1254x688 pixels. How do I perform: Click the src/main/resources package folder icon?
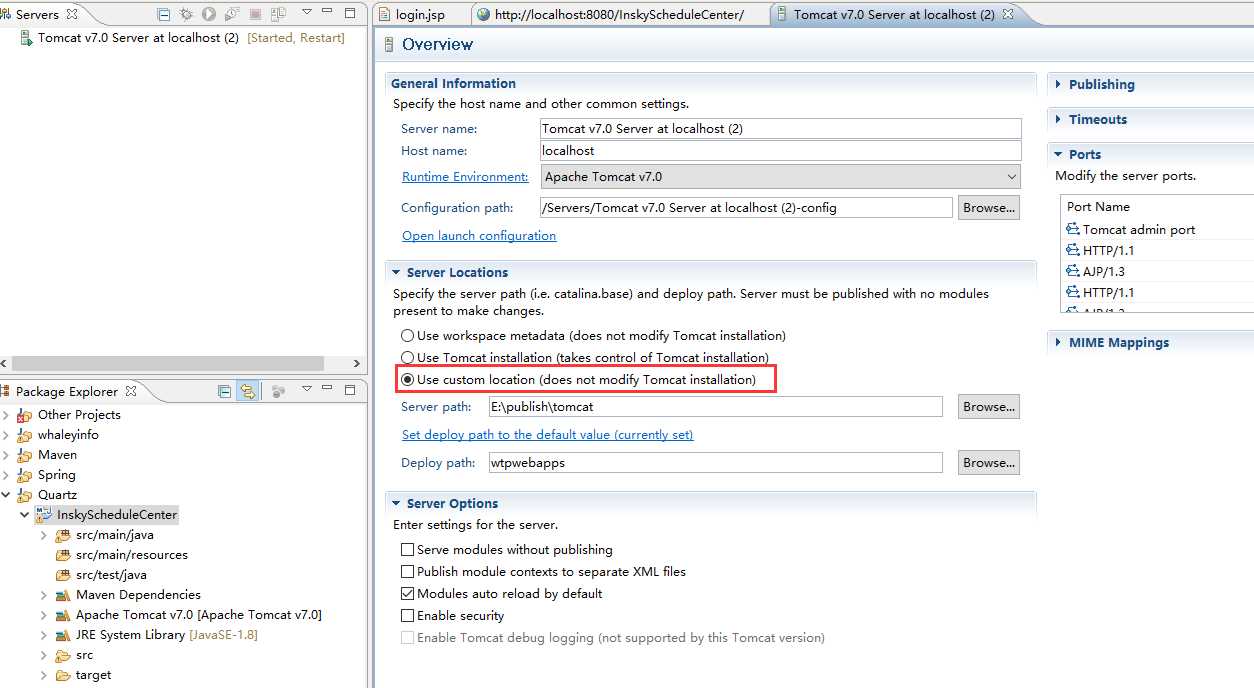[x=63, y=555]
